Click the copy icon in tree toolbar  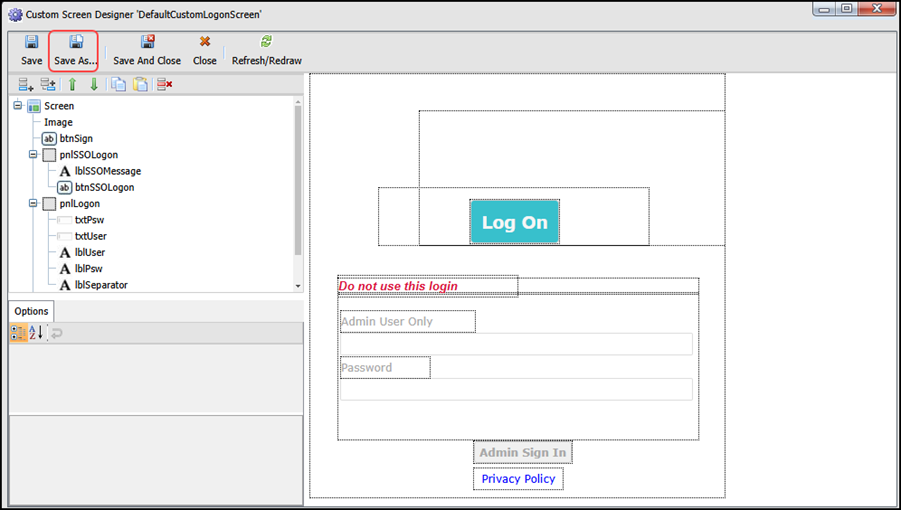pos(118,85)
